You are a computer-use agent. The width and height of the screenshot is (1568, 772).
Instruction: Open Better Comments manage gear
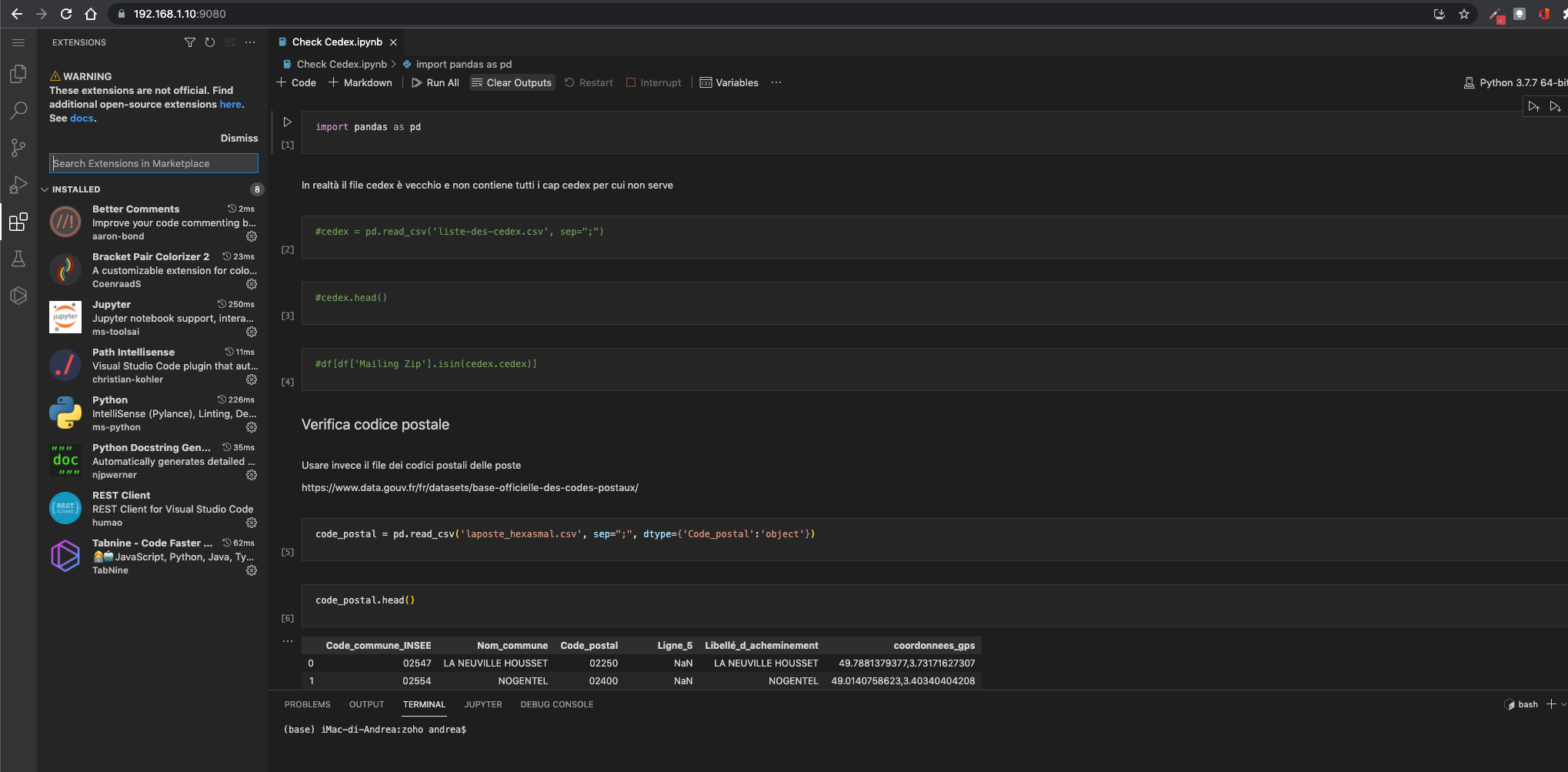[252, 236]
